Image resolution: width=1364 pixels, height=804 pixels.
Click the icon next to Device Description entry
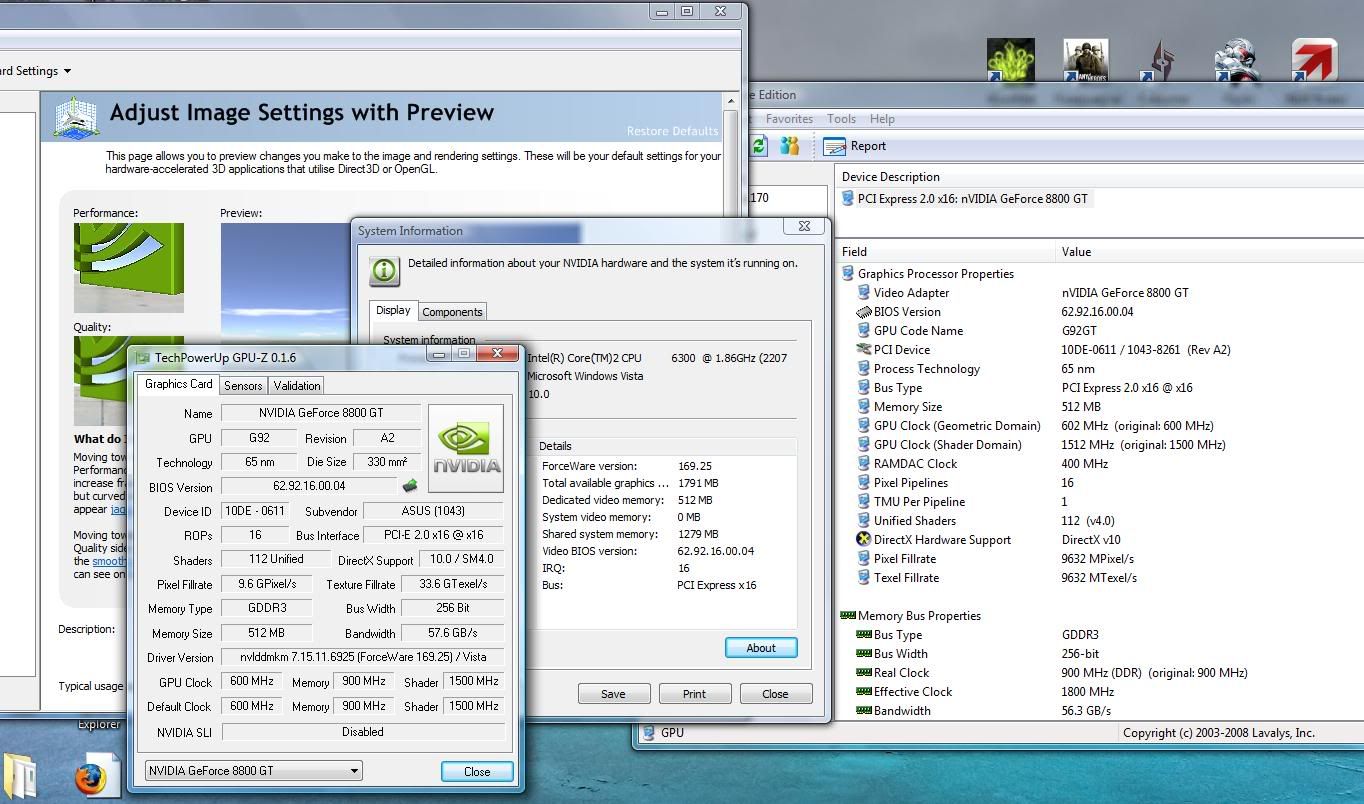pos(848,199)
